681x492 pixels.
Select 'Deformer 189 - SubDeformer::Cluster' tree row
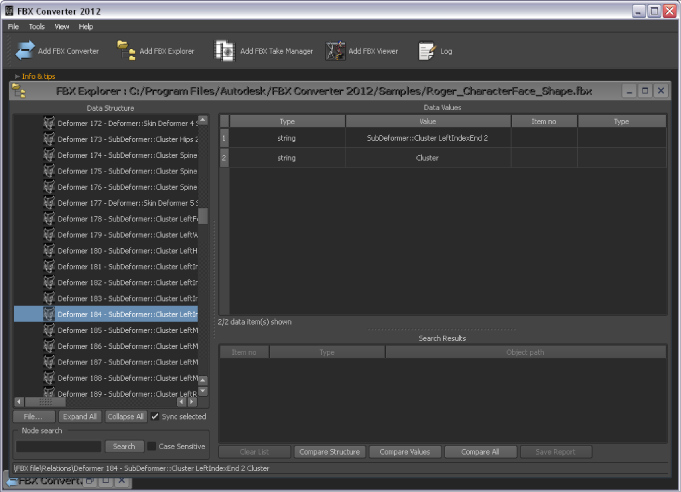(106, 393)
